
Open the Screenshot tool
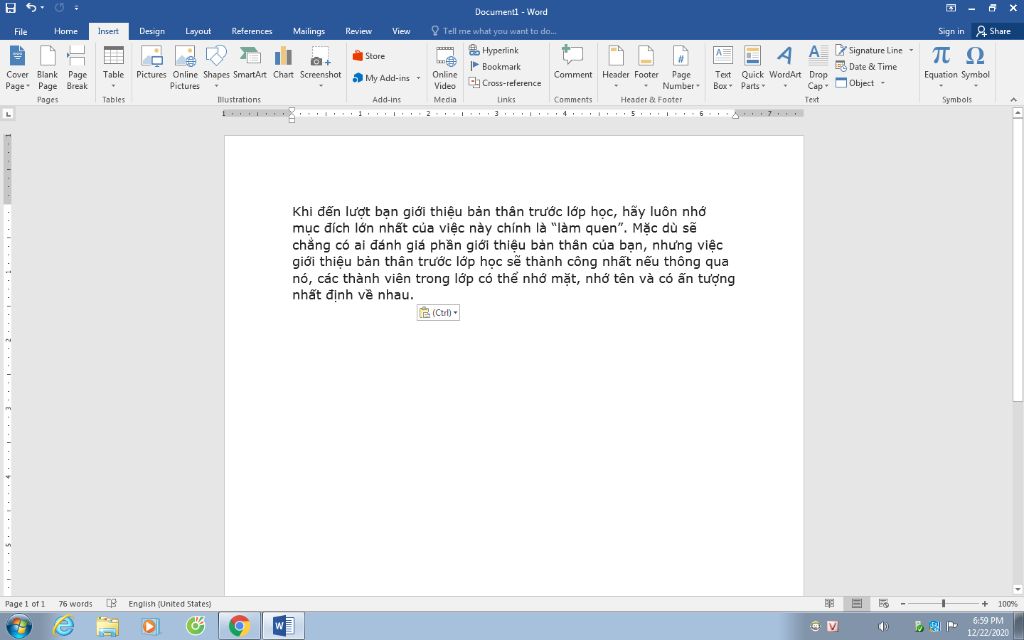click(320, 68)
